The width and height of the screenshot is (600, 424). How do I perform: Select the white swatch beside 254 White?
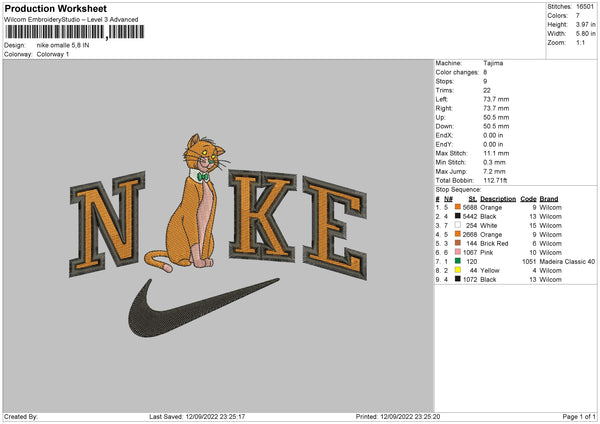458,225
